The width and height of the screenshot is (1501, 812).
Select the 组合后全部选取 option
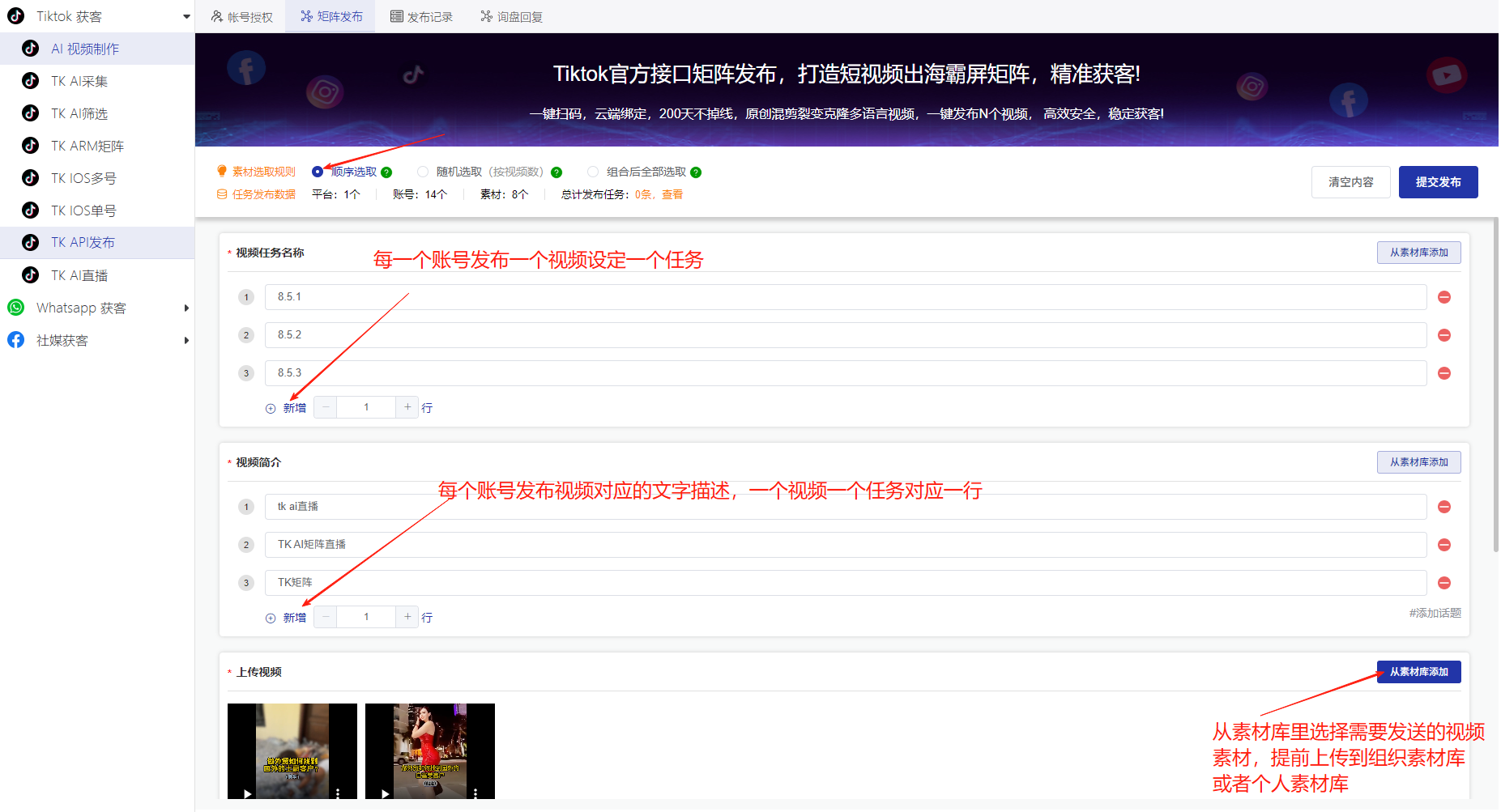[593, 172]
